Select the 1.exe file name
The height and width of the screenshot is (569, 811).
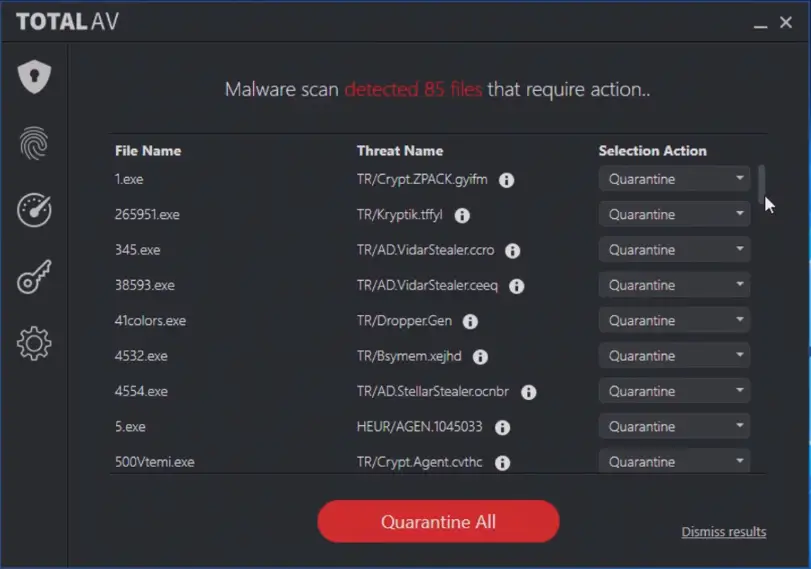pos(129,179)
